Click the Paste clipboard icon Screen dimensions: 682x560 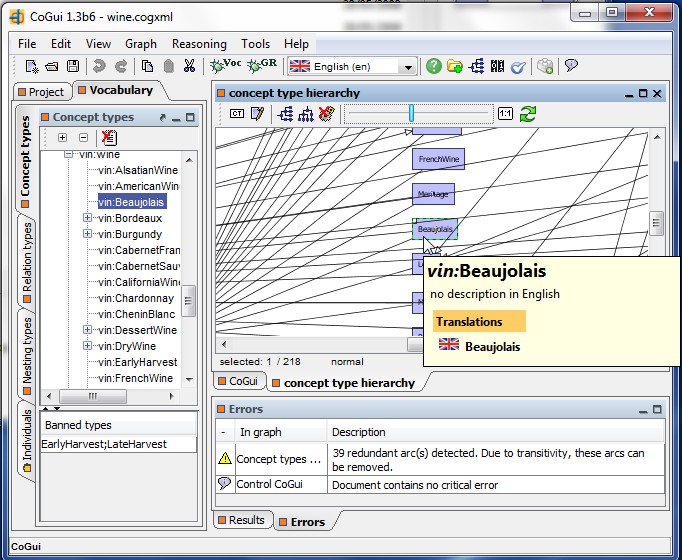pyautogui.click(x=169, y=66)
